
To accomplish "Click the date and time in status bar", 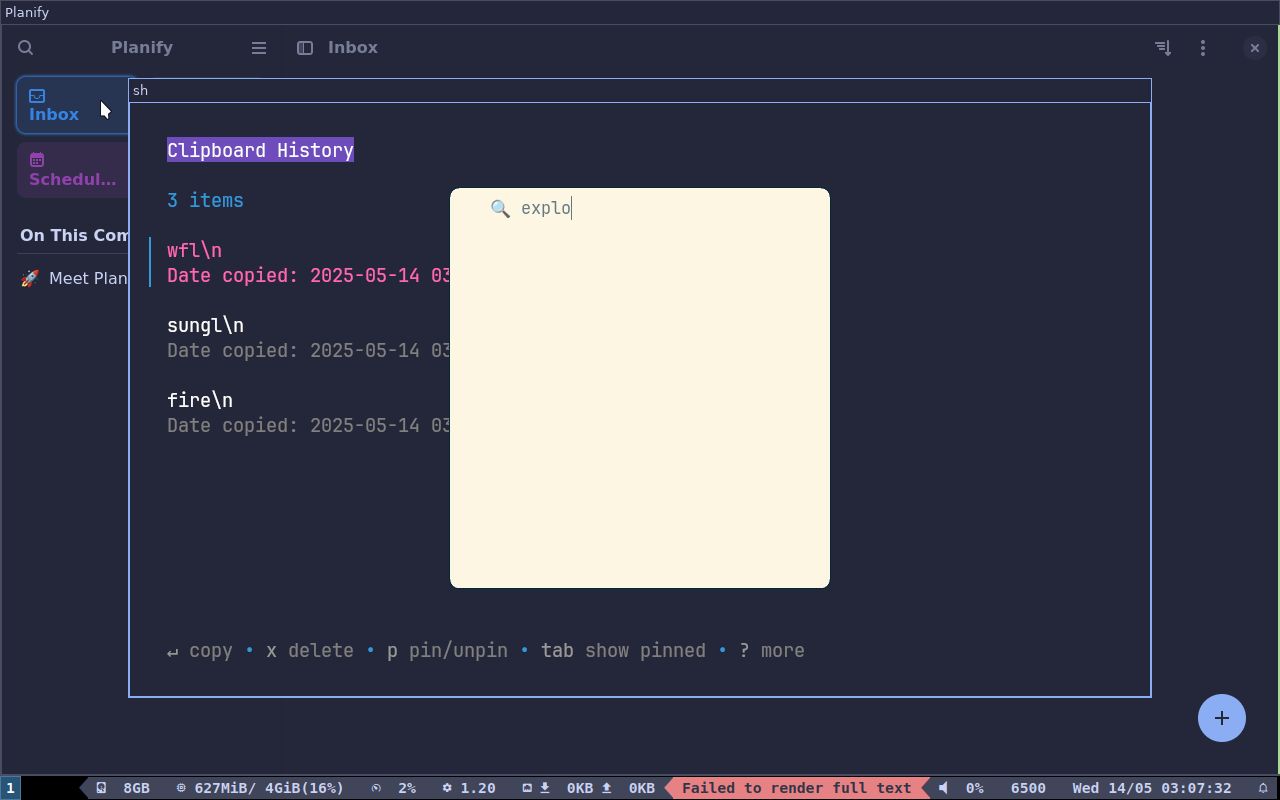I will pyautogui.click(x=1152, y=788).
